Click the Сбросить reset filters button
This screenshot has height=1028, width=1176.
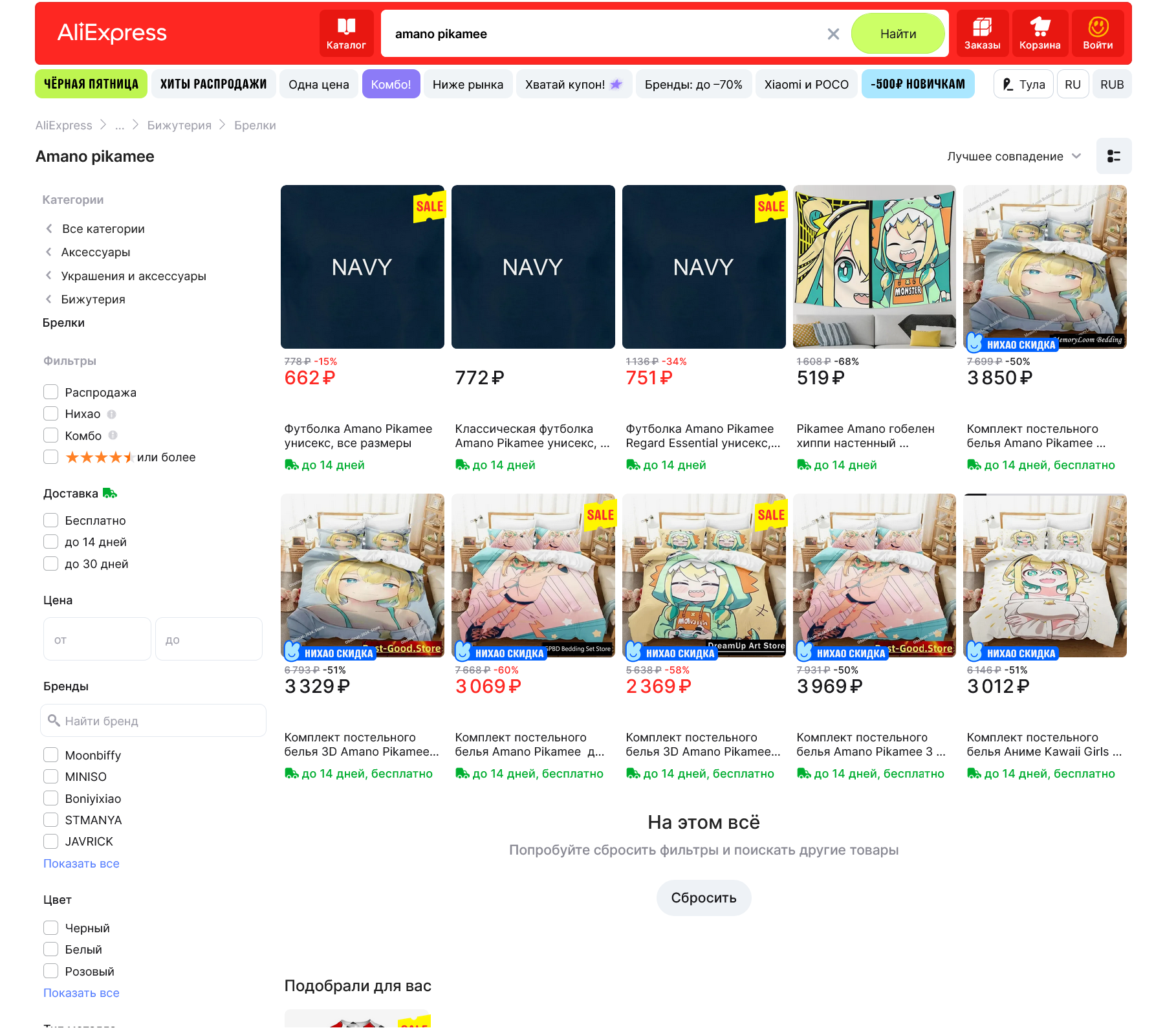pos(704,898)
